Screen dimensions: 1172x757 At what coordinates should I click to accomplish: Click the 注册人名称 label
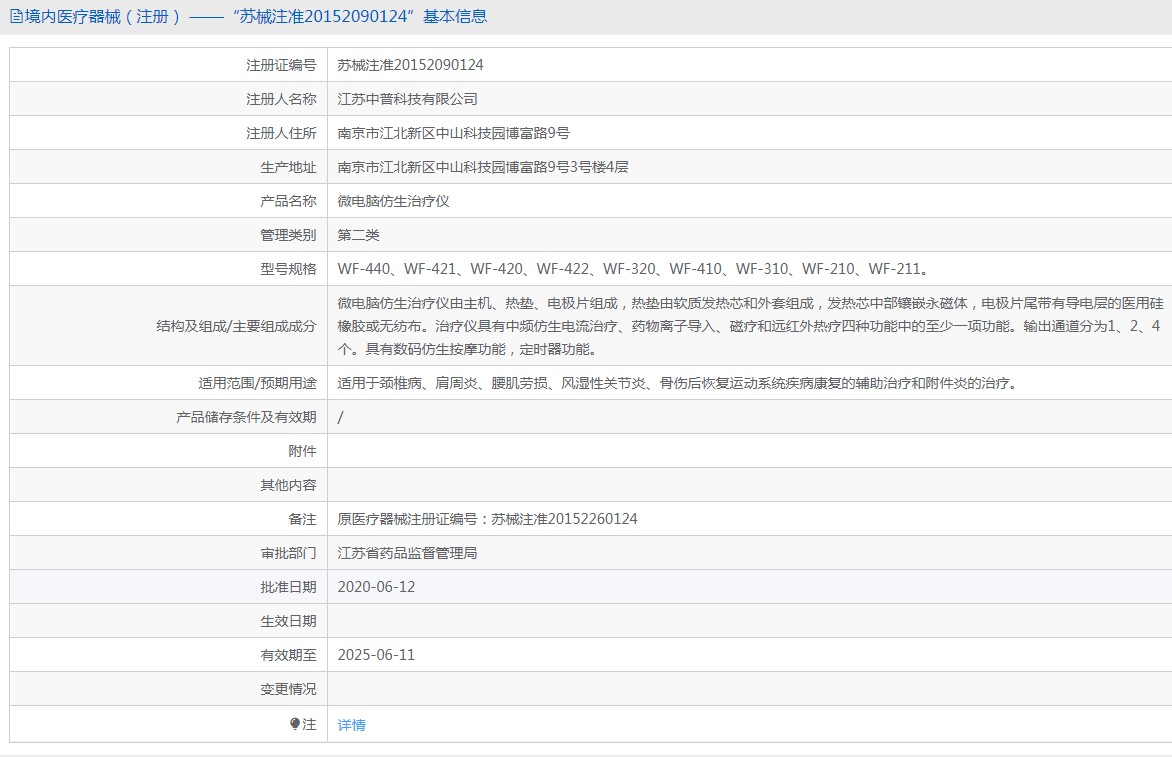click(x=281, y=99)
